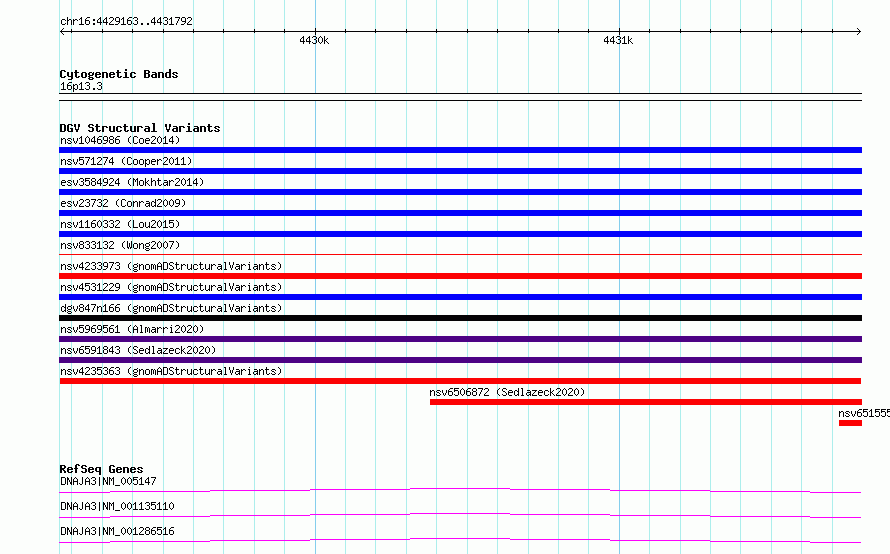Click the chr16:4429163..4431792 coordinate label
890x554 pixels.
pos(126,21)
